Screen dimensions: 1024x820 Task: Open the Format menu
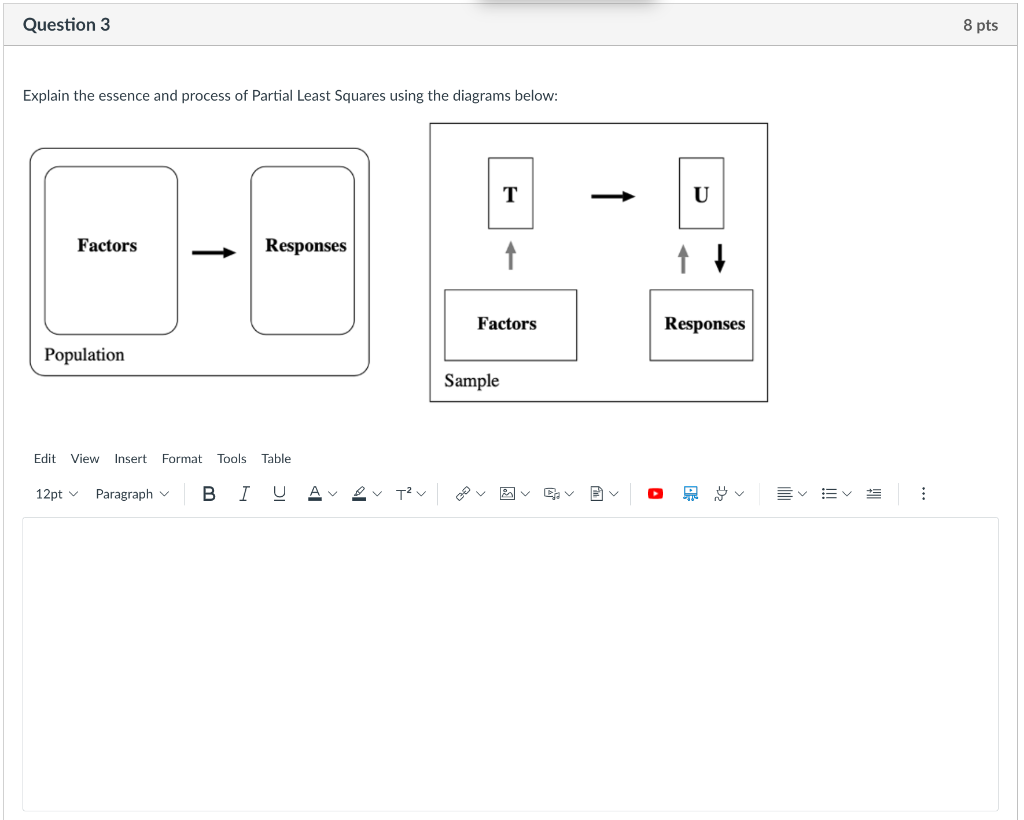[x=181, y=458]
